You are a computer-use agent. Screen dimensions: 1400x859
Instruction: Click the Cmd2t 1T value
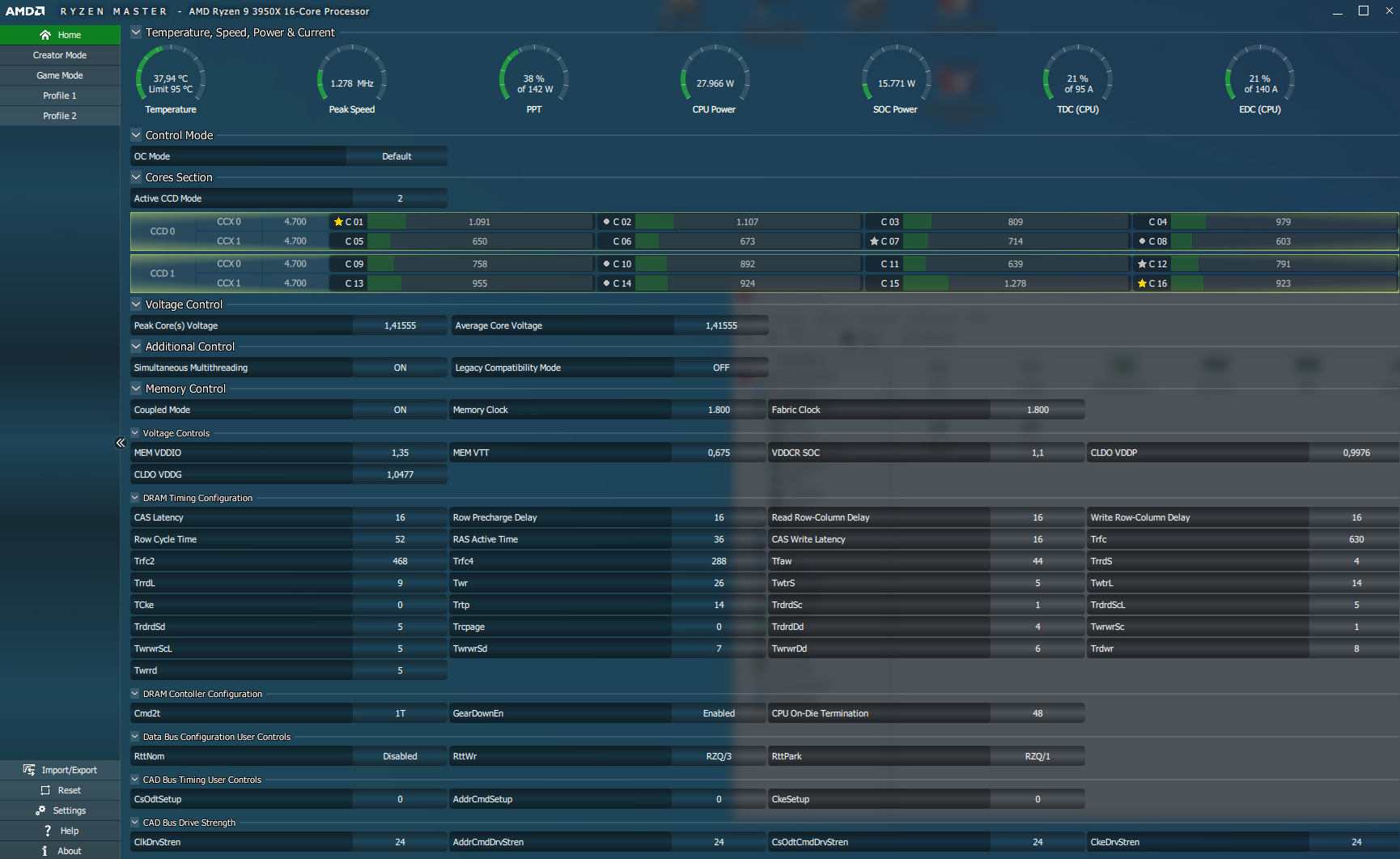click(400, 713)
